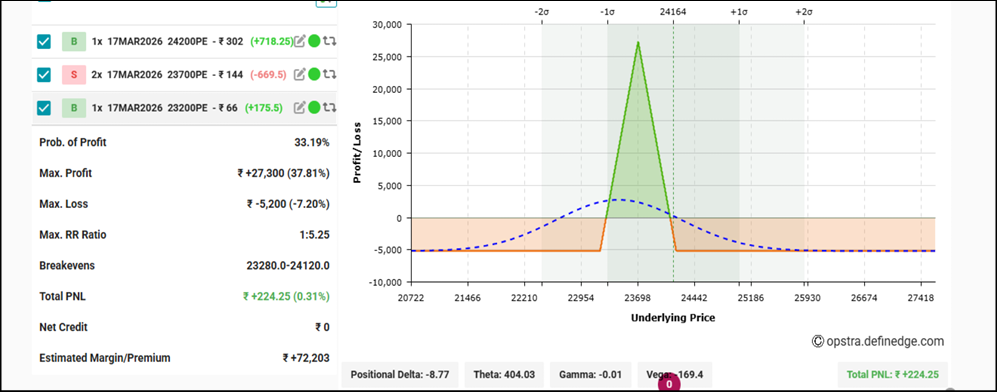
Task: Toggle the S sell badge on 23700PE leg
Action: pos(74,74)
